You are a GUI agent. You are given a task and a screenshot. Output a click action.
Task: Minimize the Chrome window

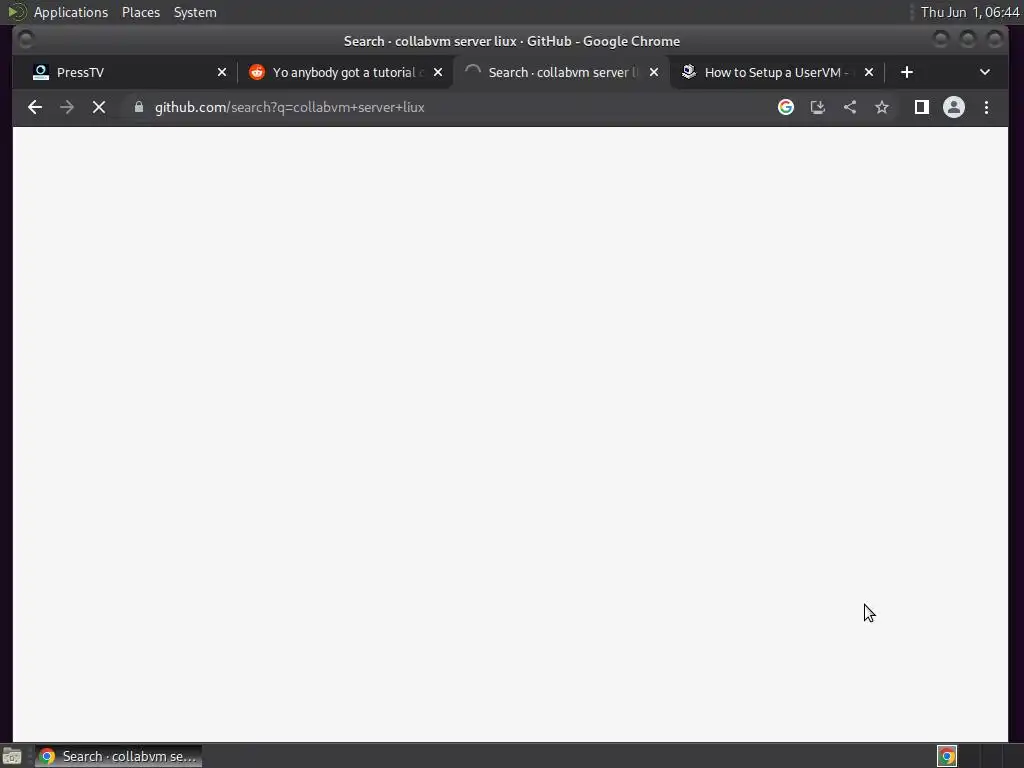(x=941, y=40)
